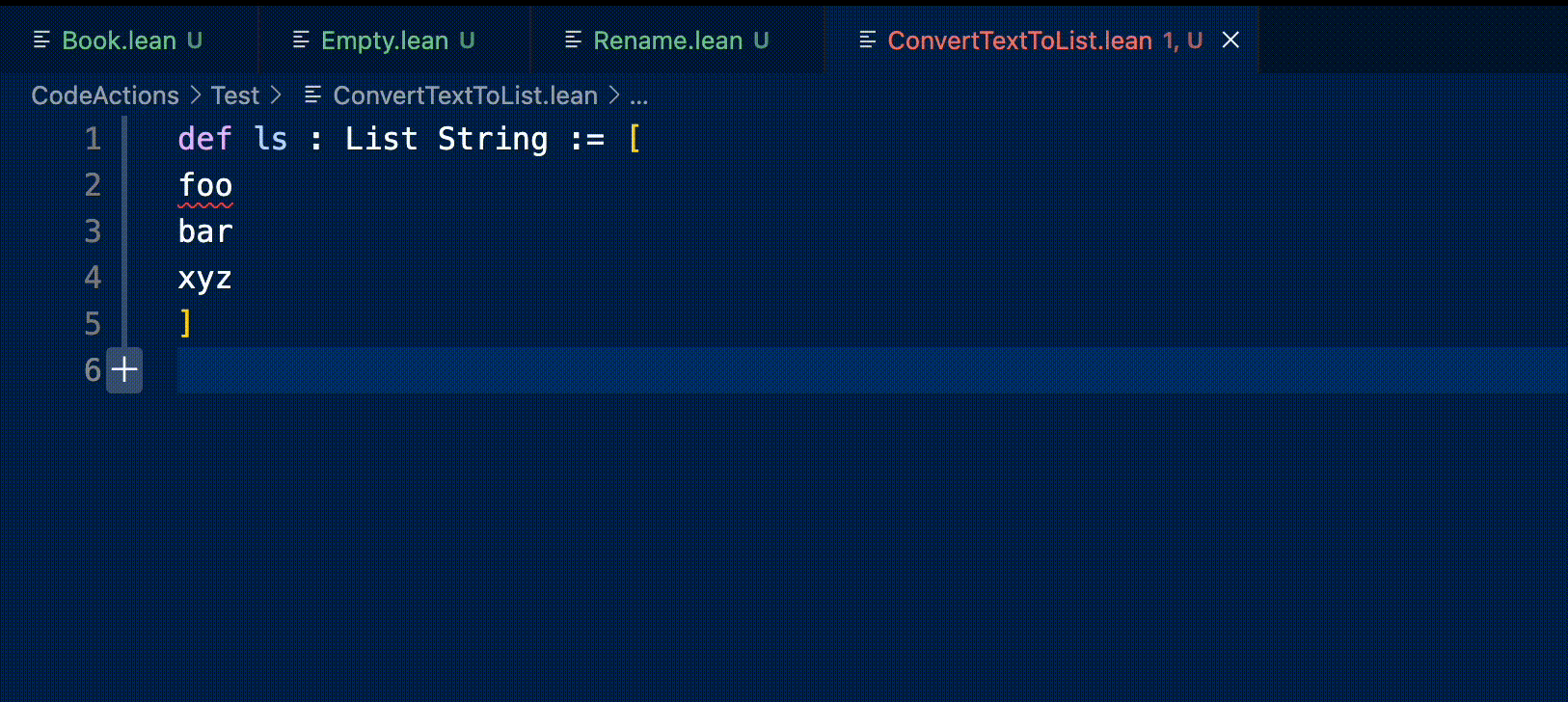This screenshot has width=1568, height=702.
Task: Switch to the Empty.lean tab
Action: click(x=384, y=40)
